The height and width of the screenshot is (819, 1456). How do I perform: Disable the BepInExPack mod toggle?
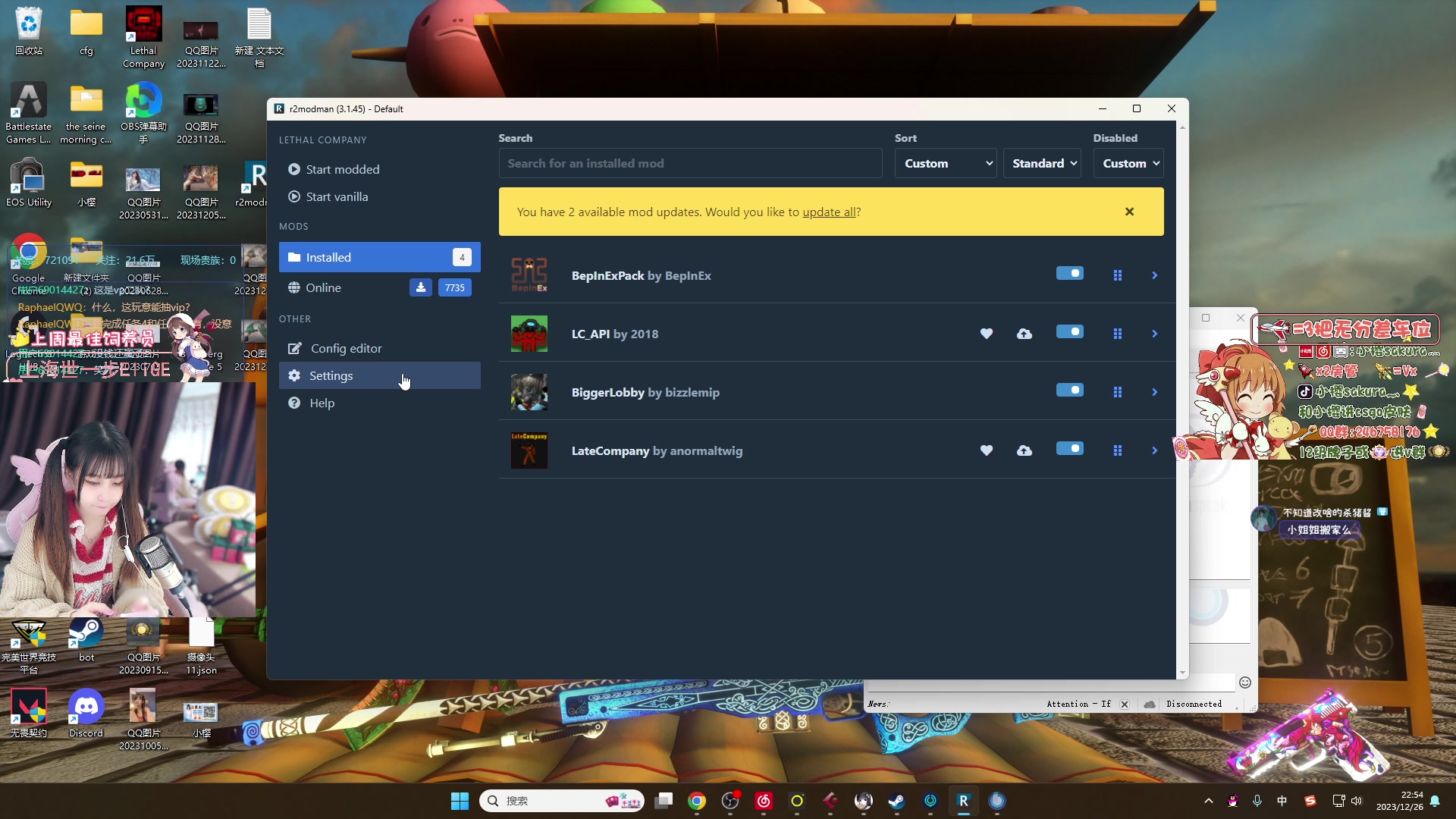[x=1069, y=273]
